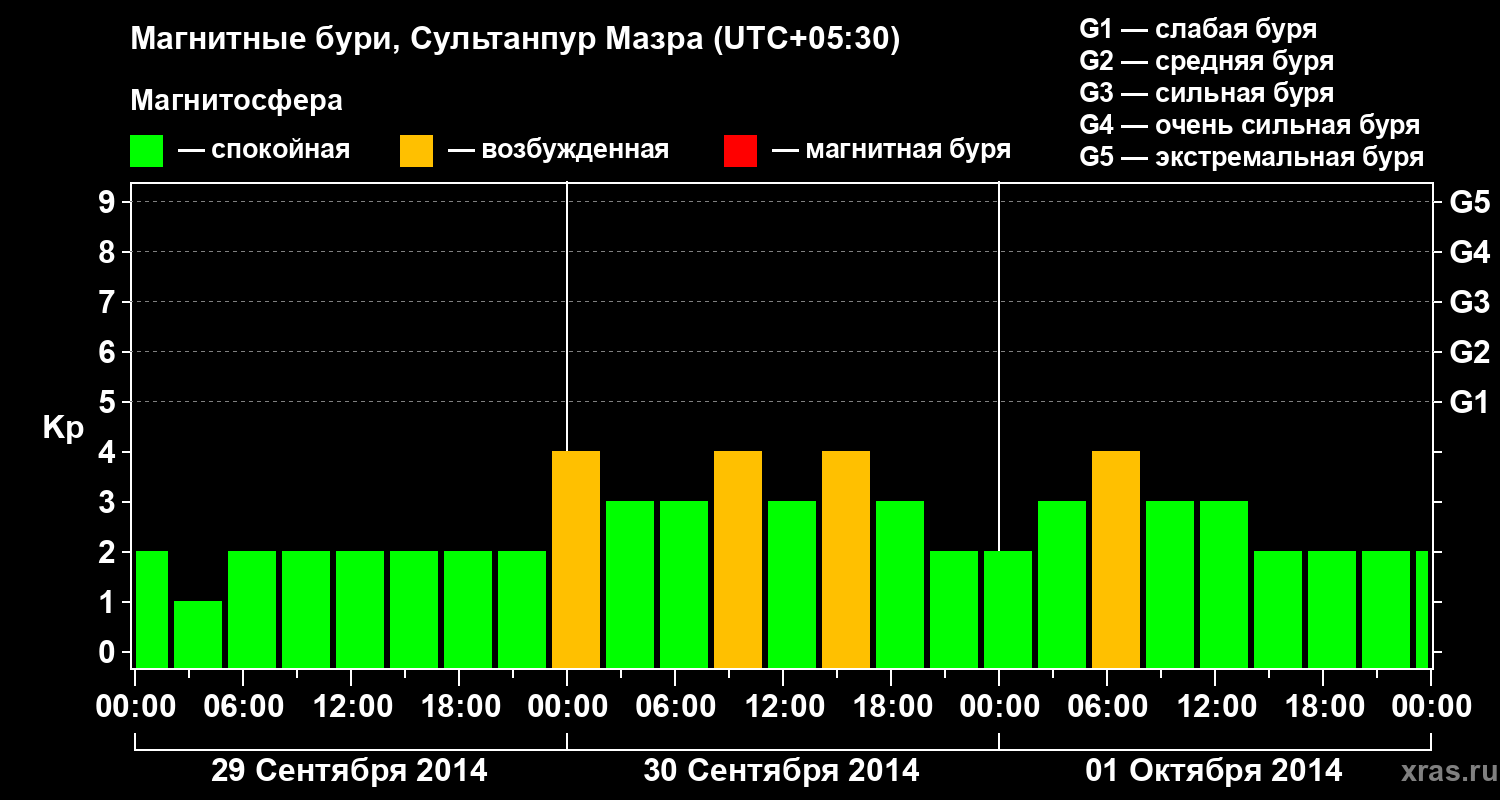Image resolution: width=1500 pixels, height=800 pixels.
Task: Click the orange 'возбужденная' legend swatch
Action: click(417, 151)
